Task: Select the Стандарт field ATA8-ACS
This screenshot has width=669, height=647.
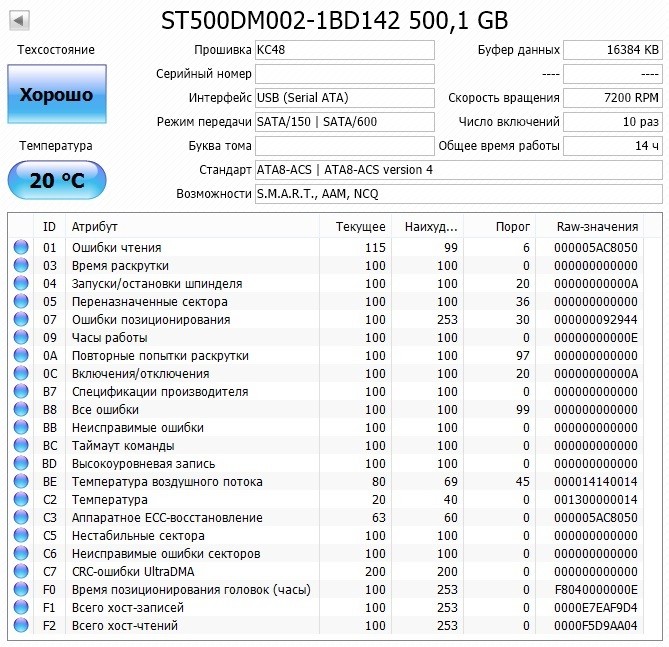Action: tap(459, 170)
